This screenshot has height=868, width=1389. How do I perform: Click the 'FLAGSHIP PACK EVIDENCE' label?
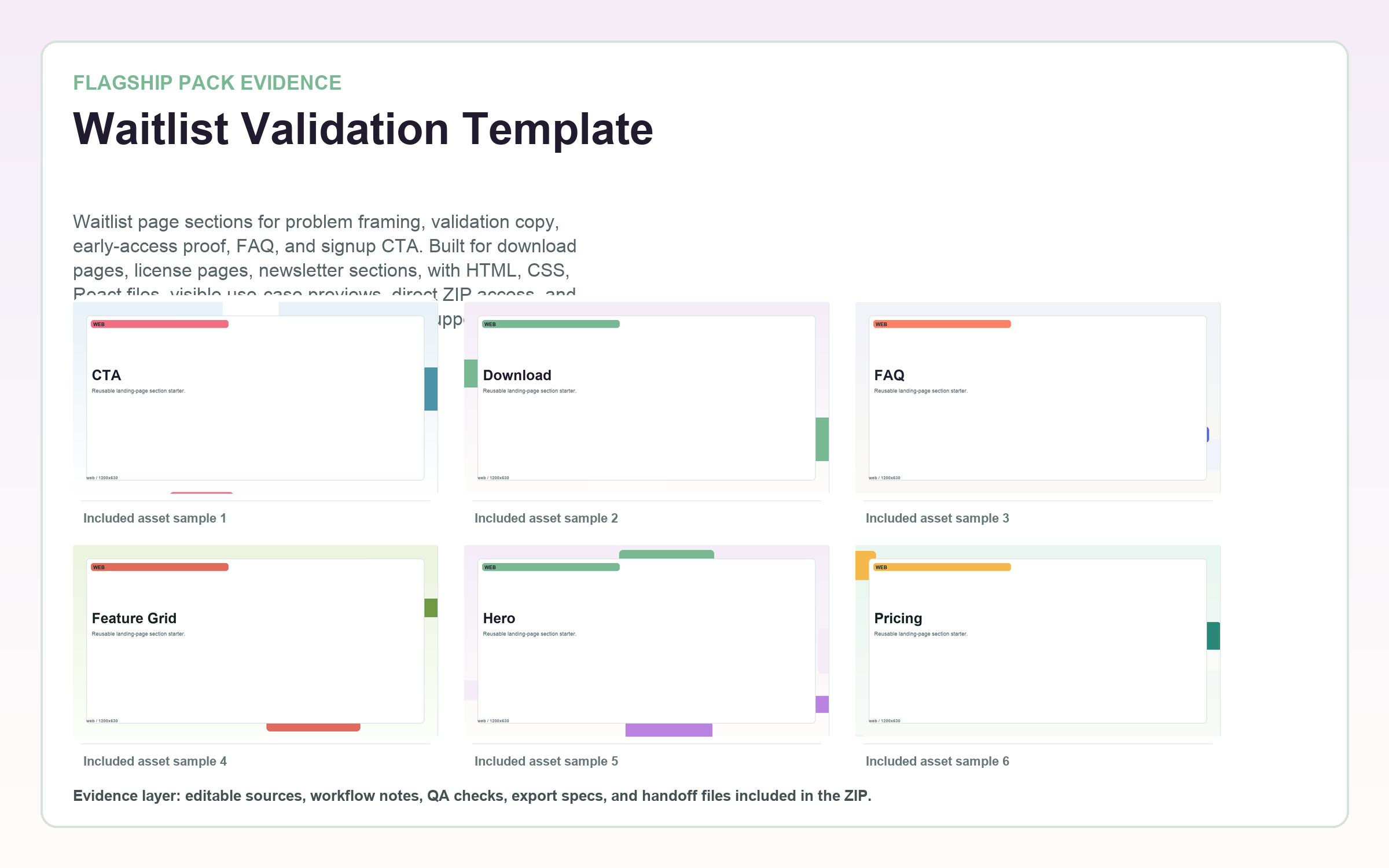(207, 83)
